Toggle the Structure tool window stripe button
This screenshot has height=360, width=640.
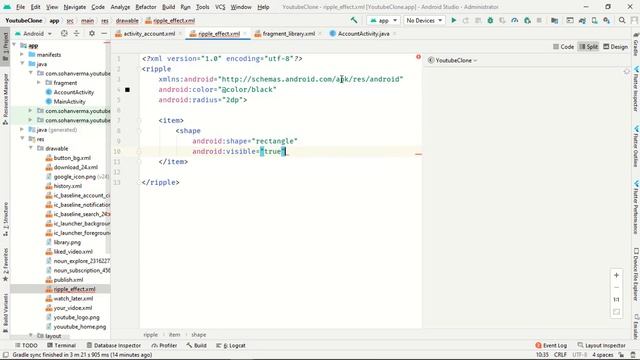click(5, 218)
